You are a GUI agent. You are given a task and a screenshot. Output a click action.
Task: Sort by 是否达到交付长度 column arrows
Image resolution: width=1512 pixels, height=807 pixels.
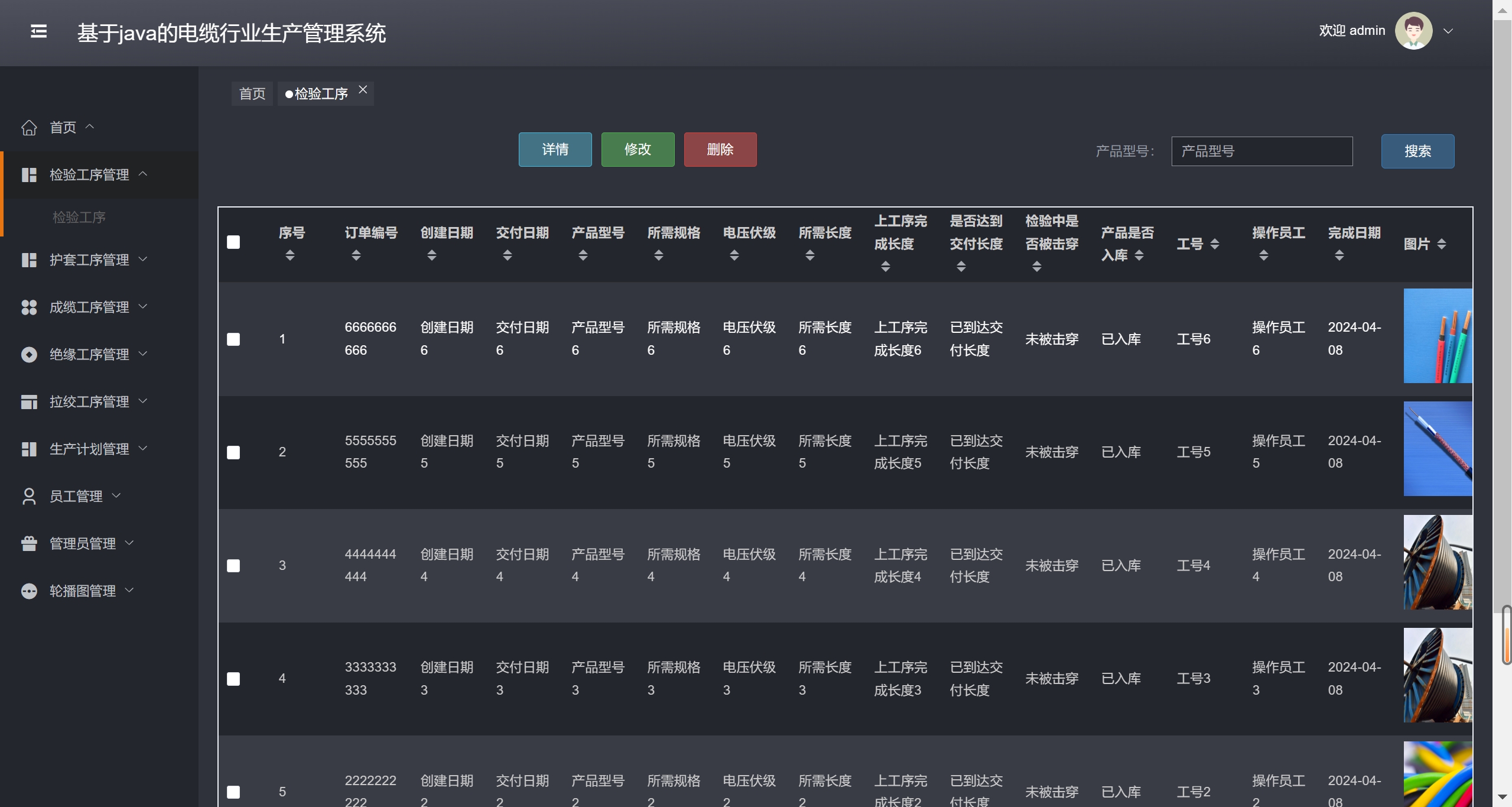pyautogui.click(x=961, y=267)
